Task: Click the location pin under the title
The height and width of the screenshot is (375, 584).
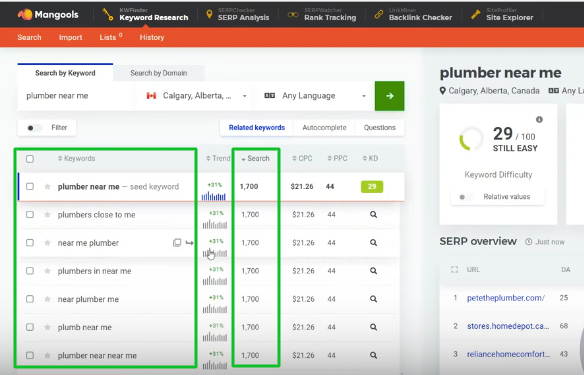Action: pyautogui.click(x=443, y=91)
